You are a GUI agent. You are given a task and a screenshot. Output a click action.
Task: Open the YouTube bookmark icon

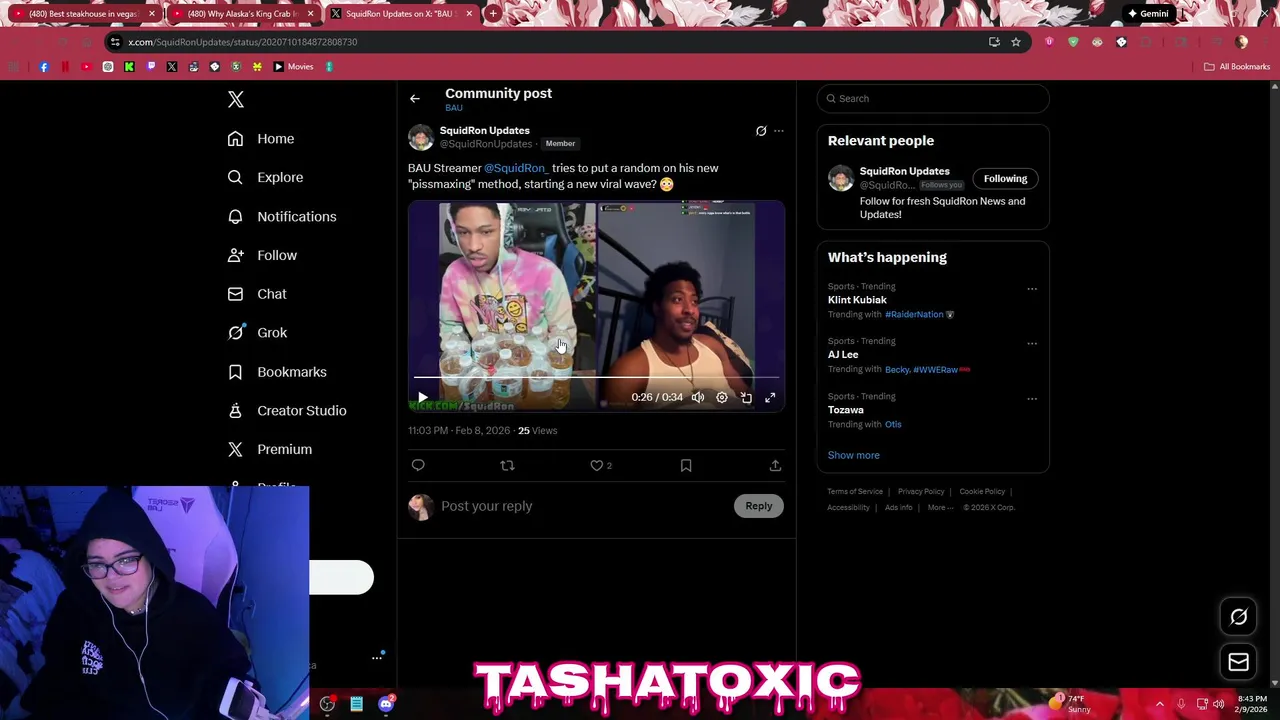[86, 67]
